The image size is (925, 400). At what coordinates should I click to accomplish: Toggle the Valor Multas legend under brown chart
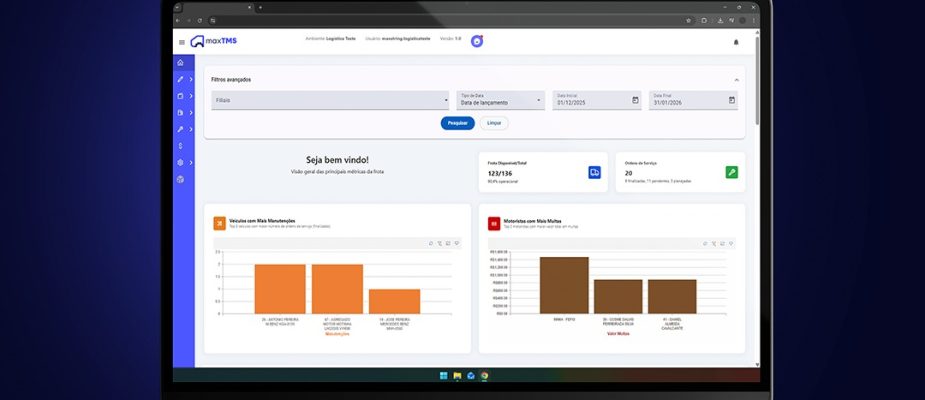618,333
